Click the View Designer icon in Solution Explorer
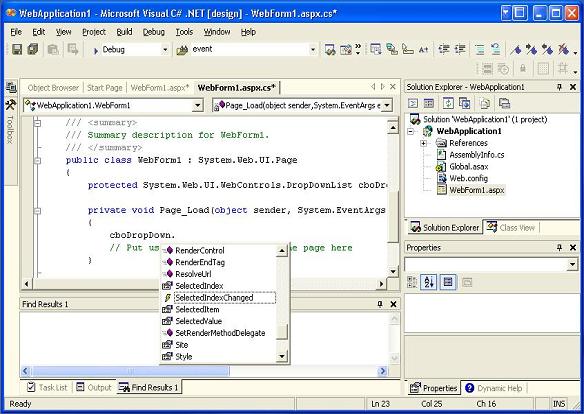Image resolution: width=584 pixels, height=414 pixels. pyautogui.click(x=429, y=103)
